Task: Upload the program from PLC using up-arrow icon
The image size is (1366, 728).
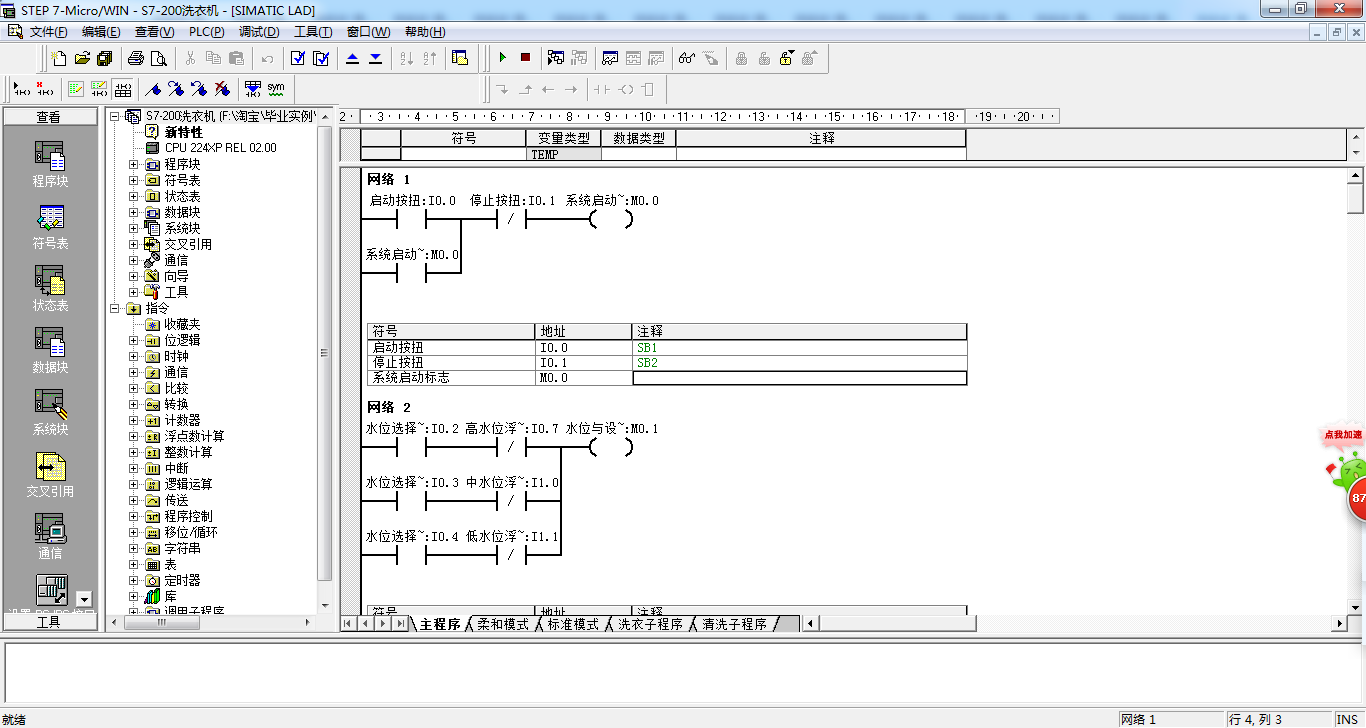Action: click(x=352, y=58)
